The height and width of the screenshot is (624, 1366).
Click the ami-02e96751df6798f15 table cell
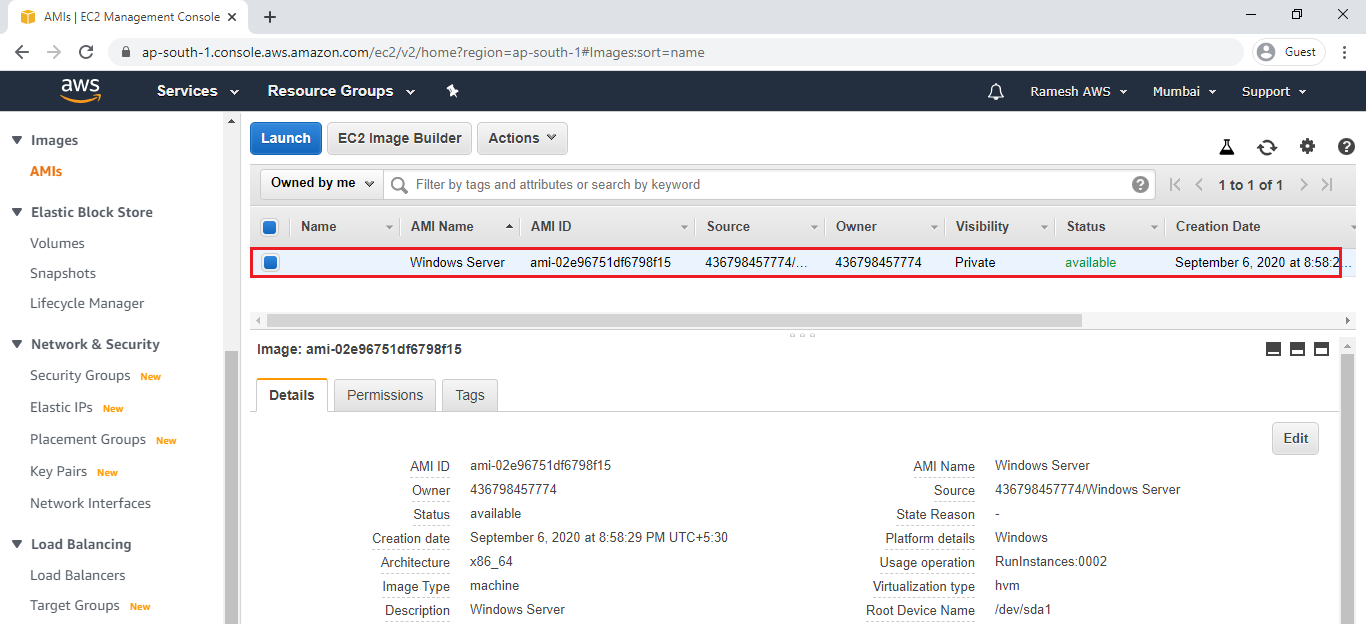[600, 262]
